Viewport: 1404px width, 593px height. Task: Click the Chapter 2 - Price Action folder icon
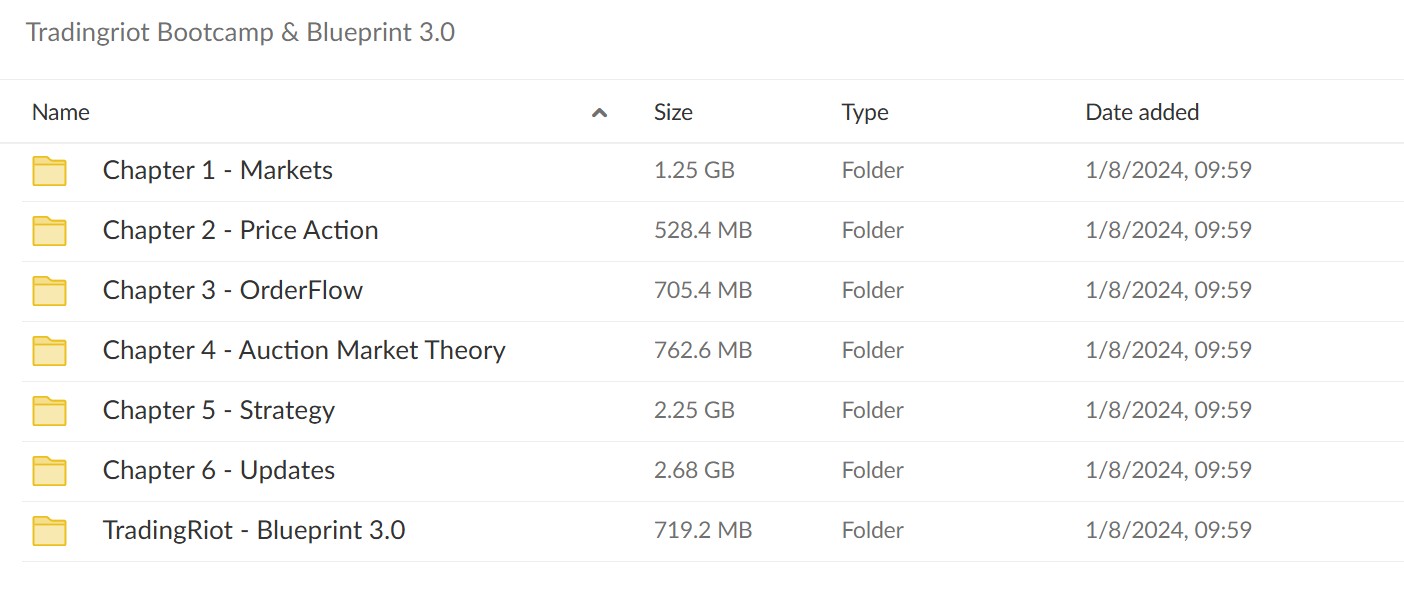pyautogui.click(x=49, y=231)
